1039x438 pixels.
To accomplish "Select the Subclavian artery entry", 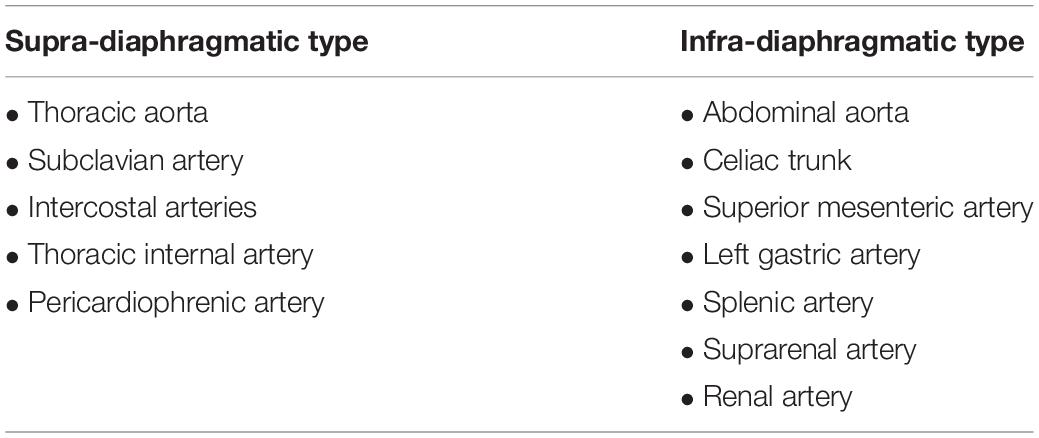I will (135, 160).
